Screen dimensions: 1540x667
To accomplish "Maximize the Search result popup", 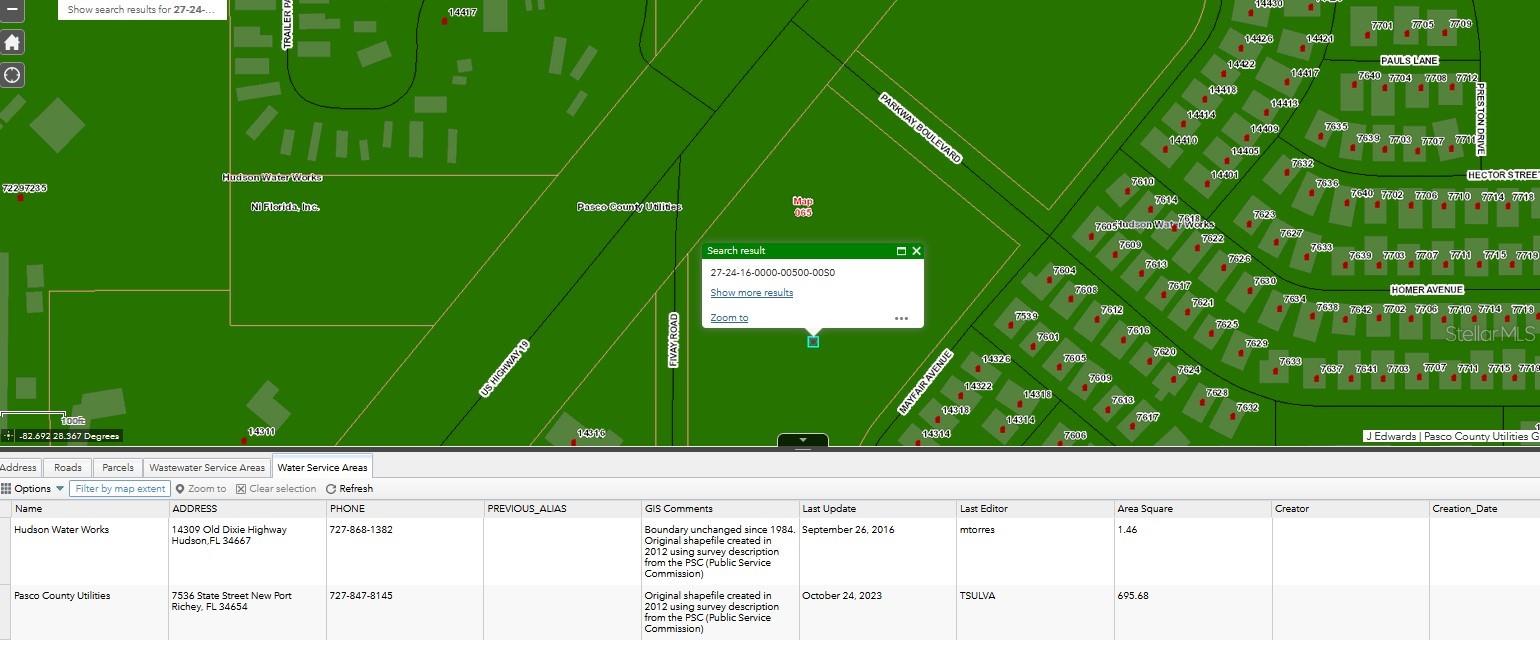I will 901,251.
